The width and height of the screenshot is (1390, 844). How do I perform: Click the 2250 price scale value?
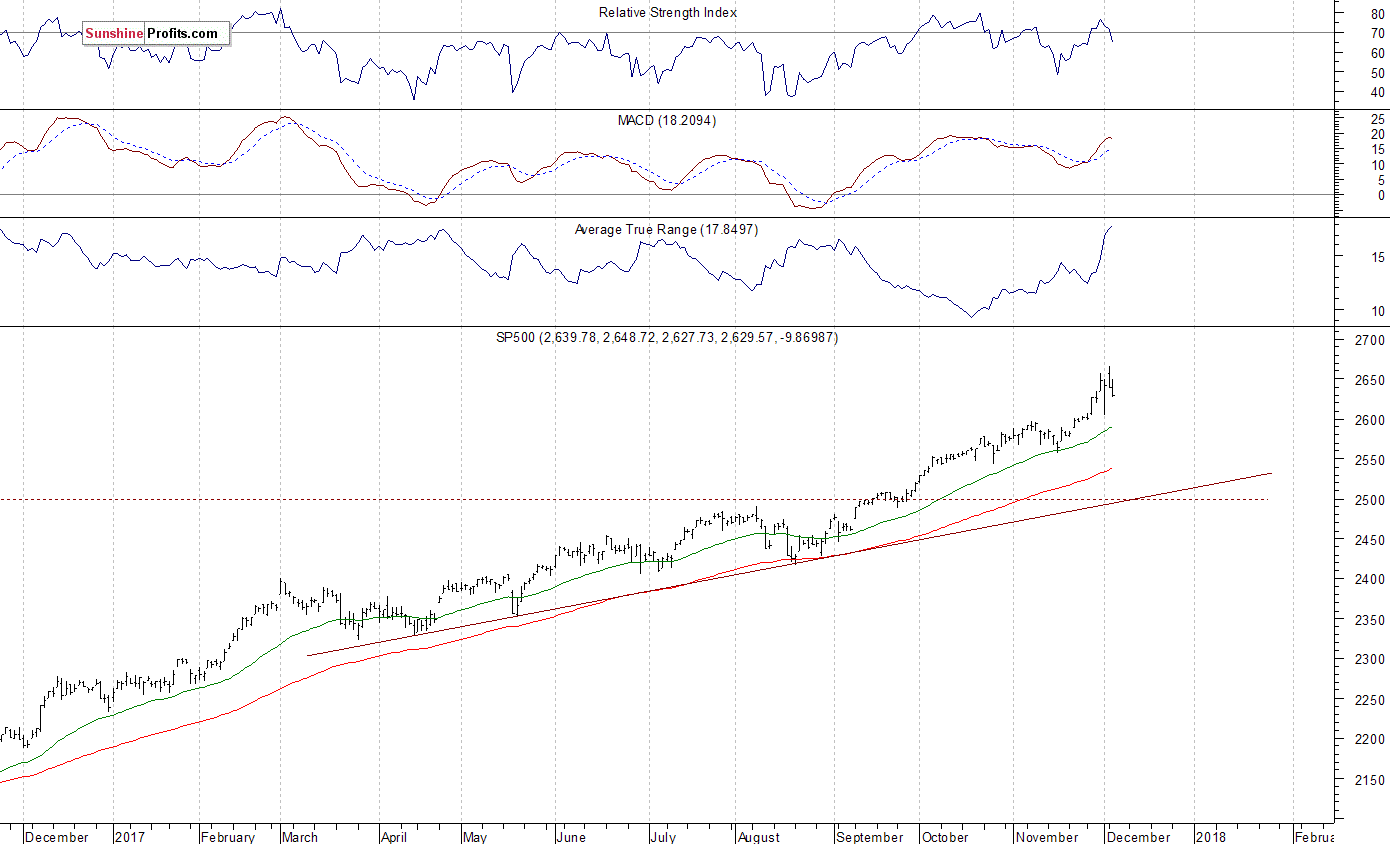(x=1372, y=700)
